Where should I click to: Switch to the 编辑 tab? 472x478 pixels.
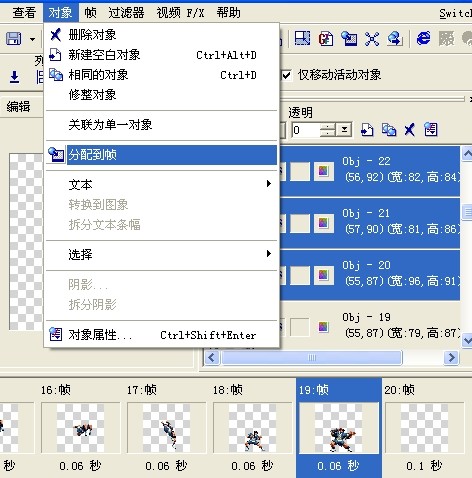(19, 107)
